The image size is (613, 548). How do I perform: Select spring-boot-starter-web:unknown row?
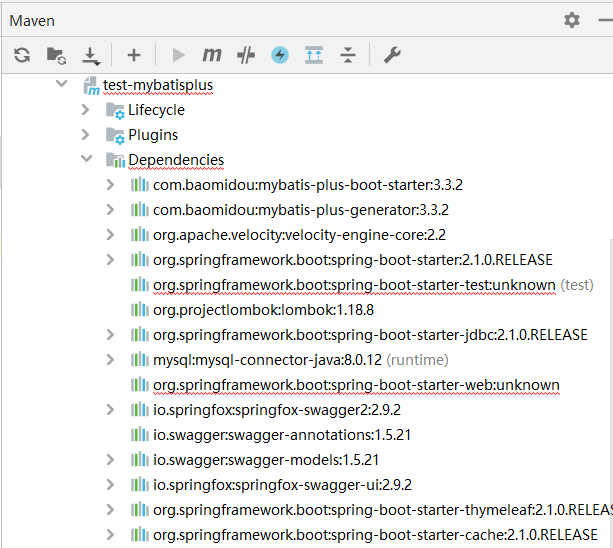(357, 385)
